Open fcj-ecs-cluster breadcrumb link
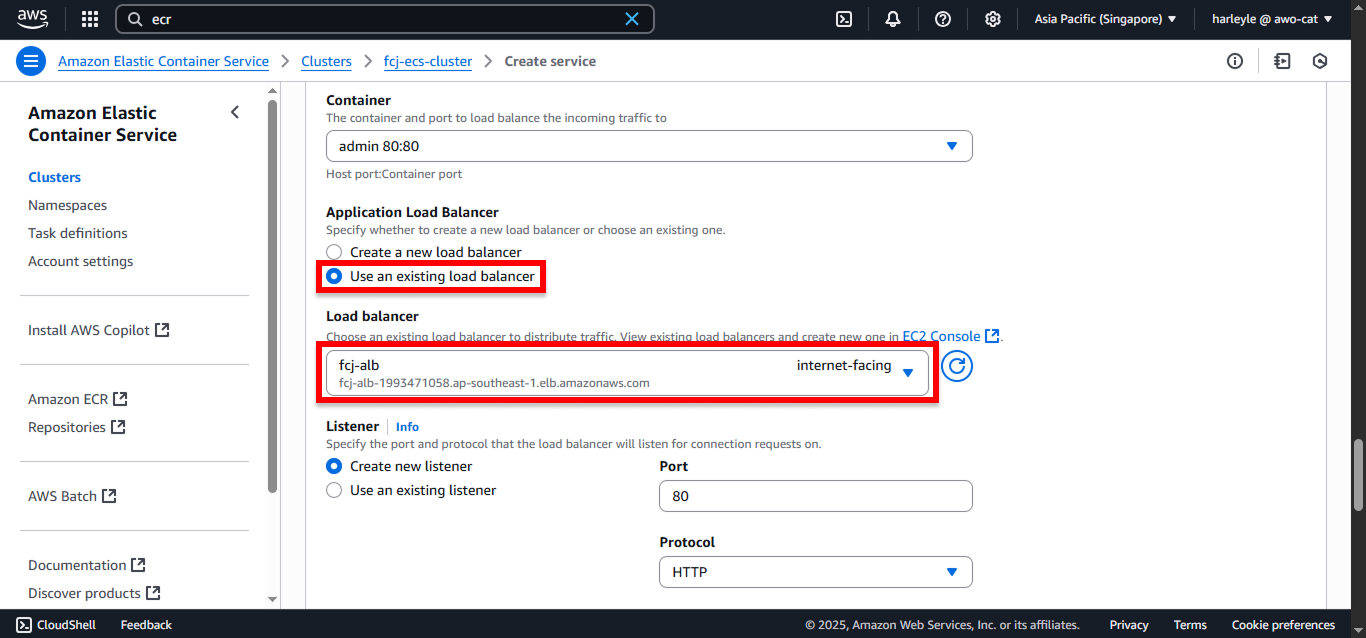The width and height of the screenshot is (1366, 638). [x=428, y=61]
